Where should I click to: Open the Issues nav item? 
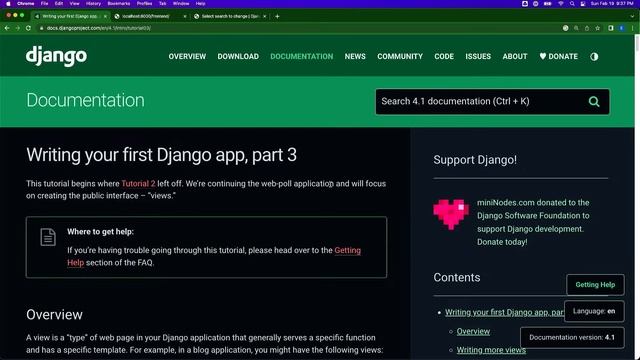(478, 57)
